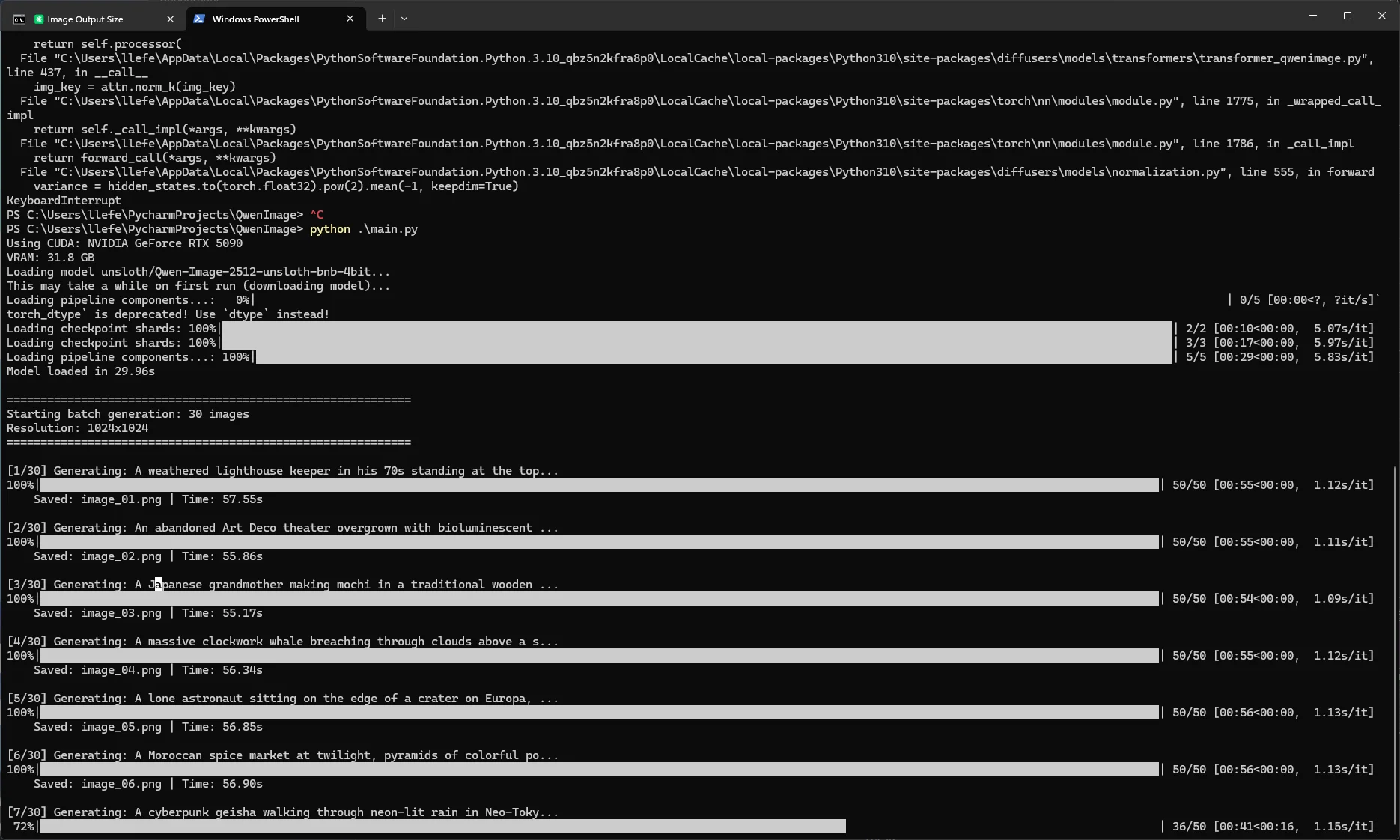1400x840 pixels.
Task: Minimize the terminal window
Action: coord(1312,16)
